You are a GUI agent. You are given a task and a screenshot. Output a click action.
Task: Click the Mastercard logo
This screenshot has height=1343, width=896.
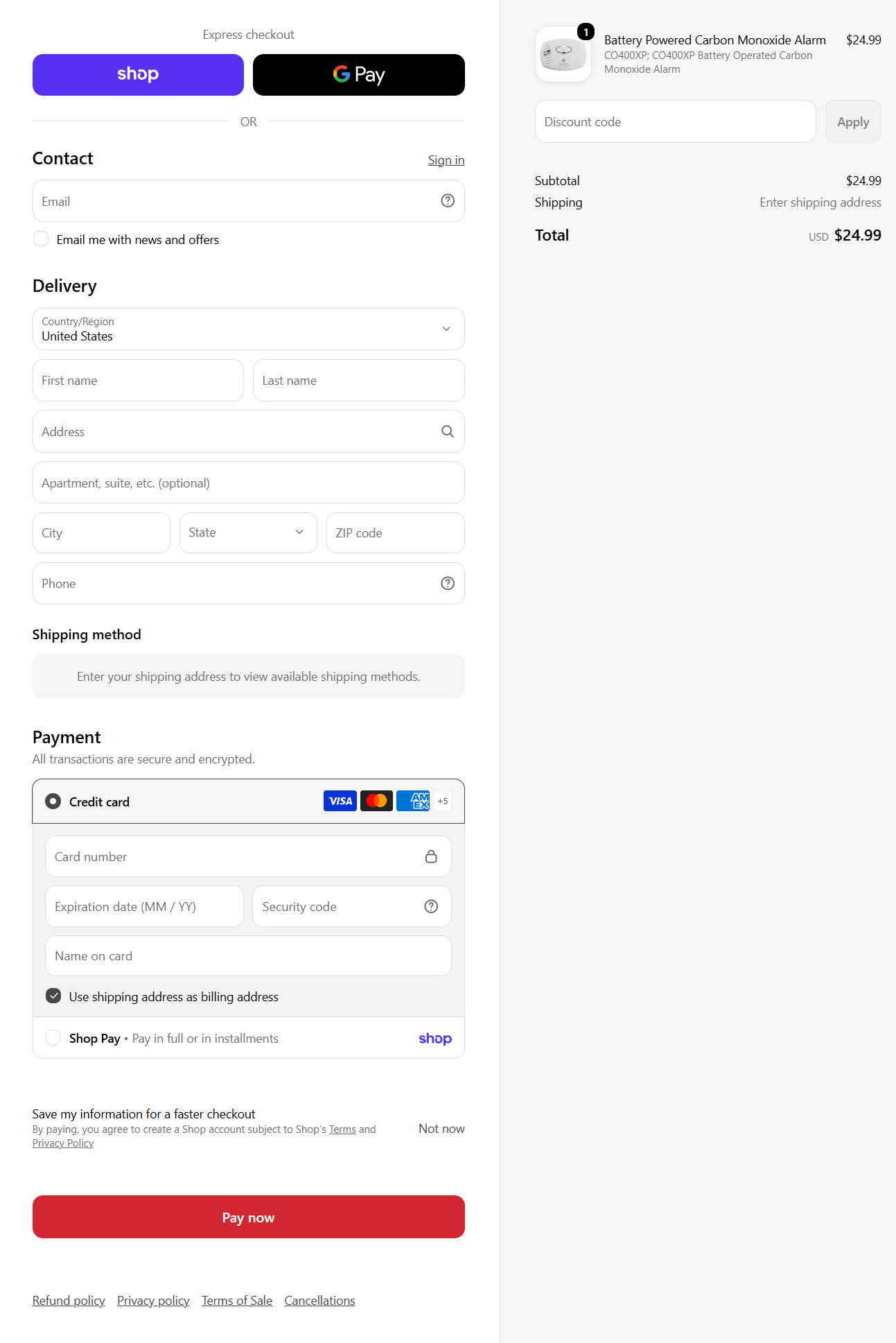click(x=376, y=801)
